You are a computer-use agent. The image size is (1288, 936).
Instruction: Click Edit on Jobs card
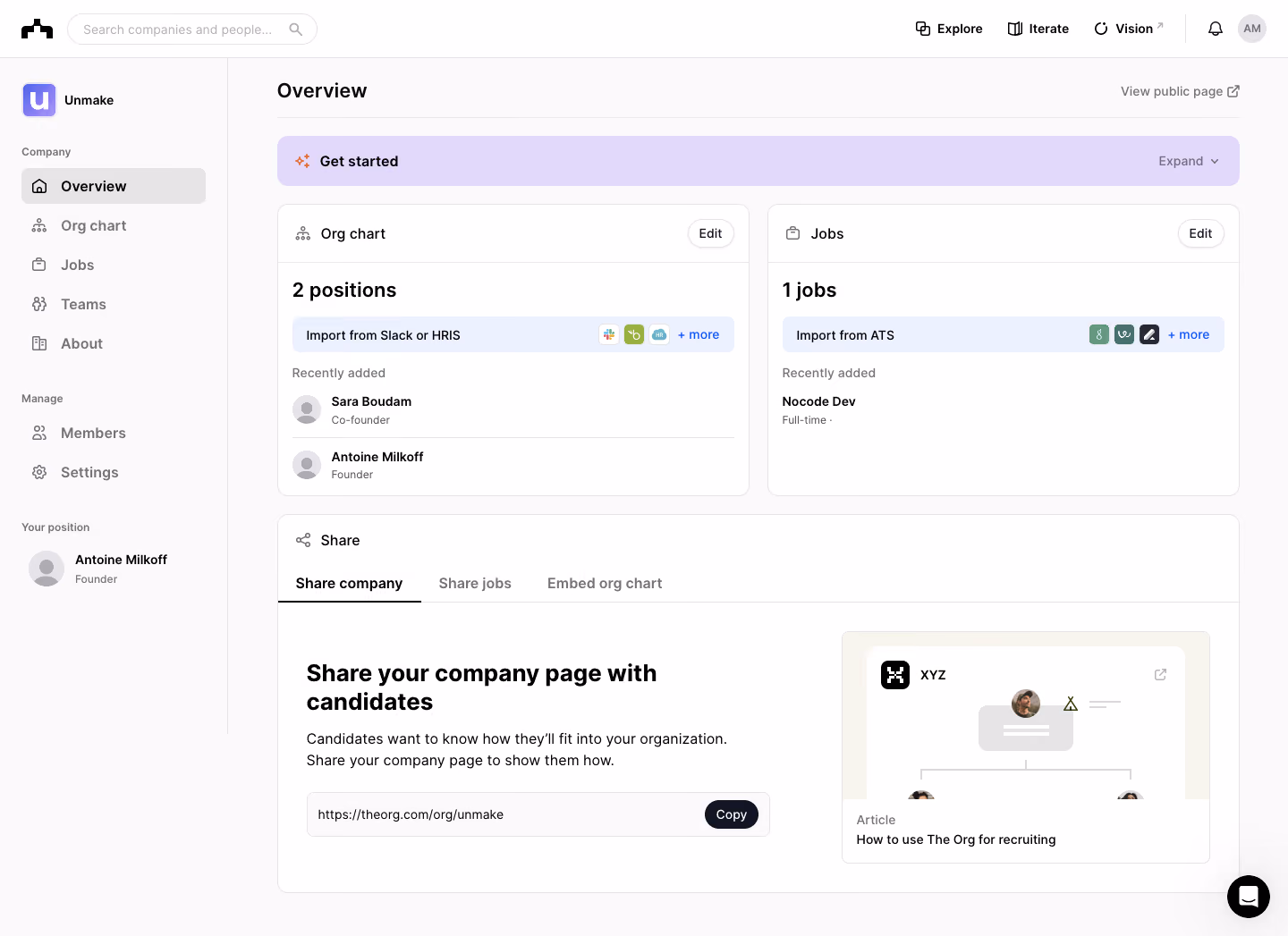click(1200, 233)
